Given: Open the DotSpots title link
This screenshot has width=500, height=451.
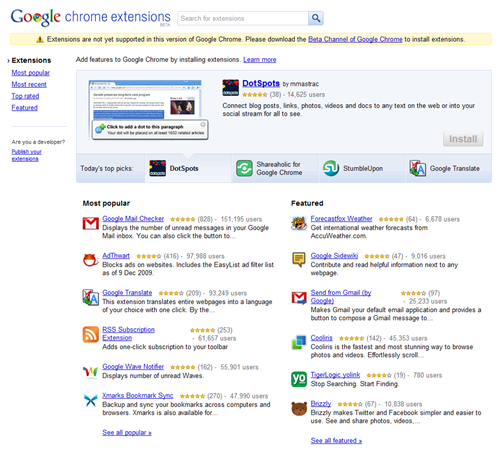Looking at the screenshot, I should click(x=261, y=83).
